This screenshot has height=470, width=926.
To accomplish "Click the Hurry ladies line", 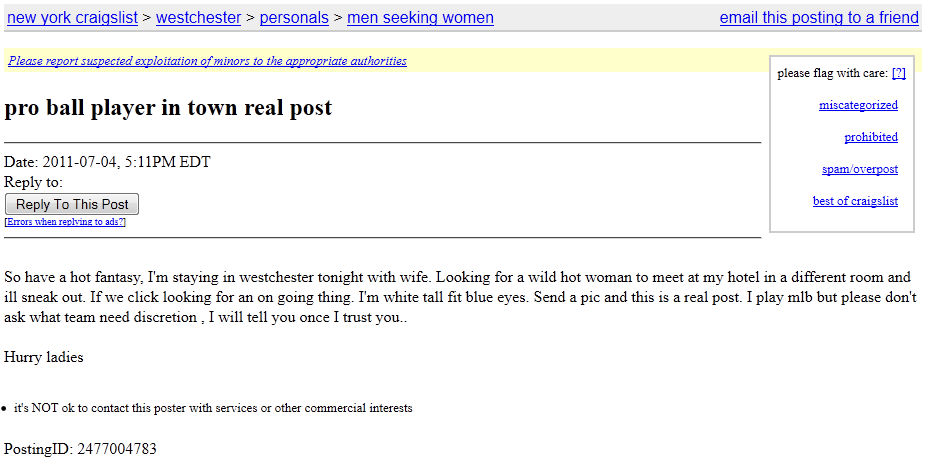I will pos(44,357).
